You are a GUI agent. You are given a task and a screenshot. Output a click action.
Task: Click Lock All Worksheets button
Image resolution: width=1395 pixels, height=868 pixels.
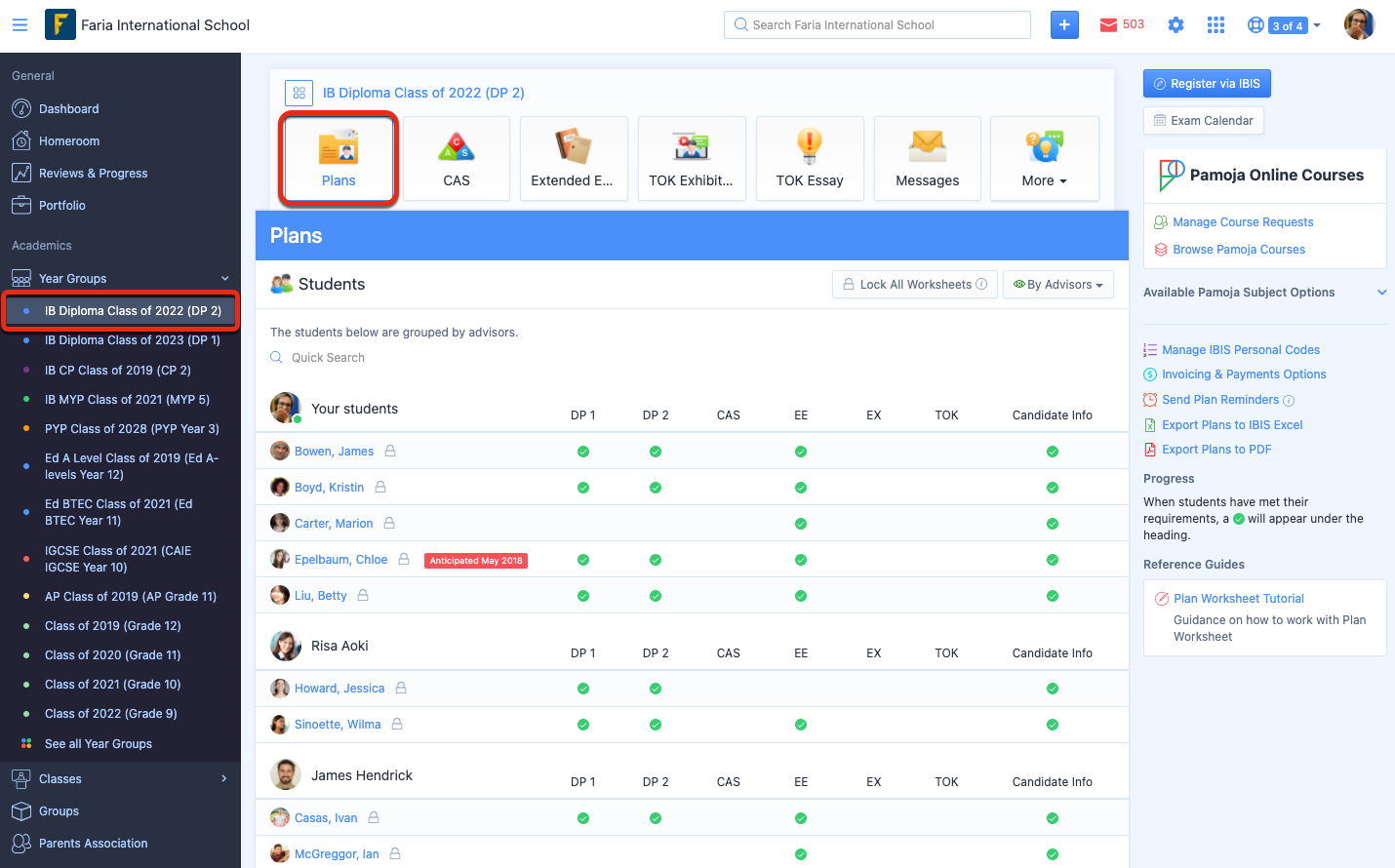915,285
